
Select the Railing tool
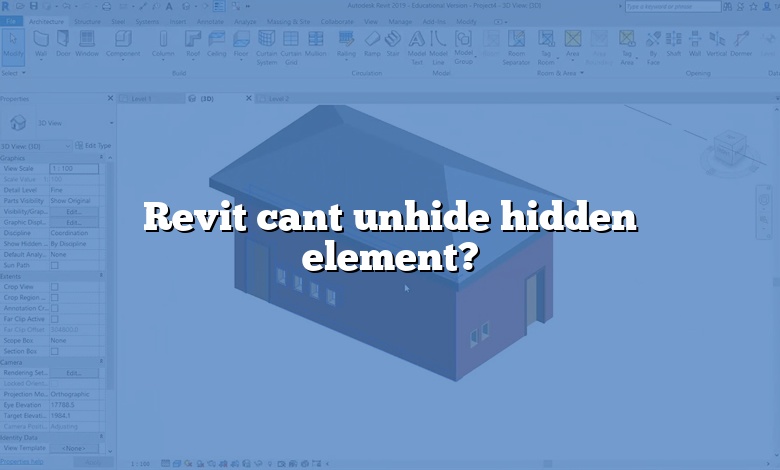[x=346, y=45]
